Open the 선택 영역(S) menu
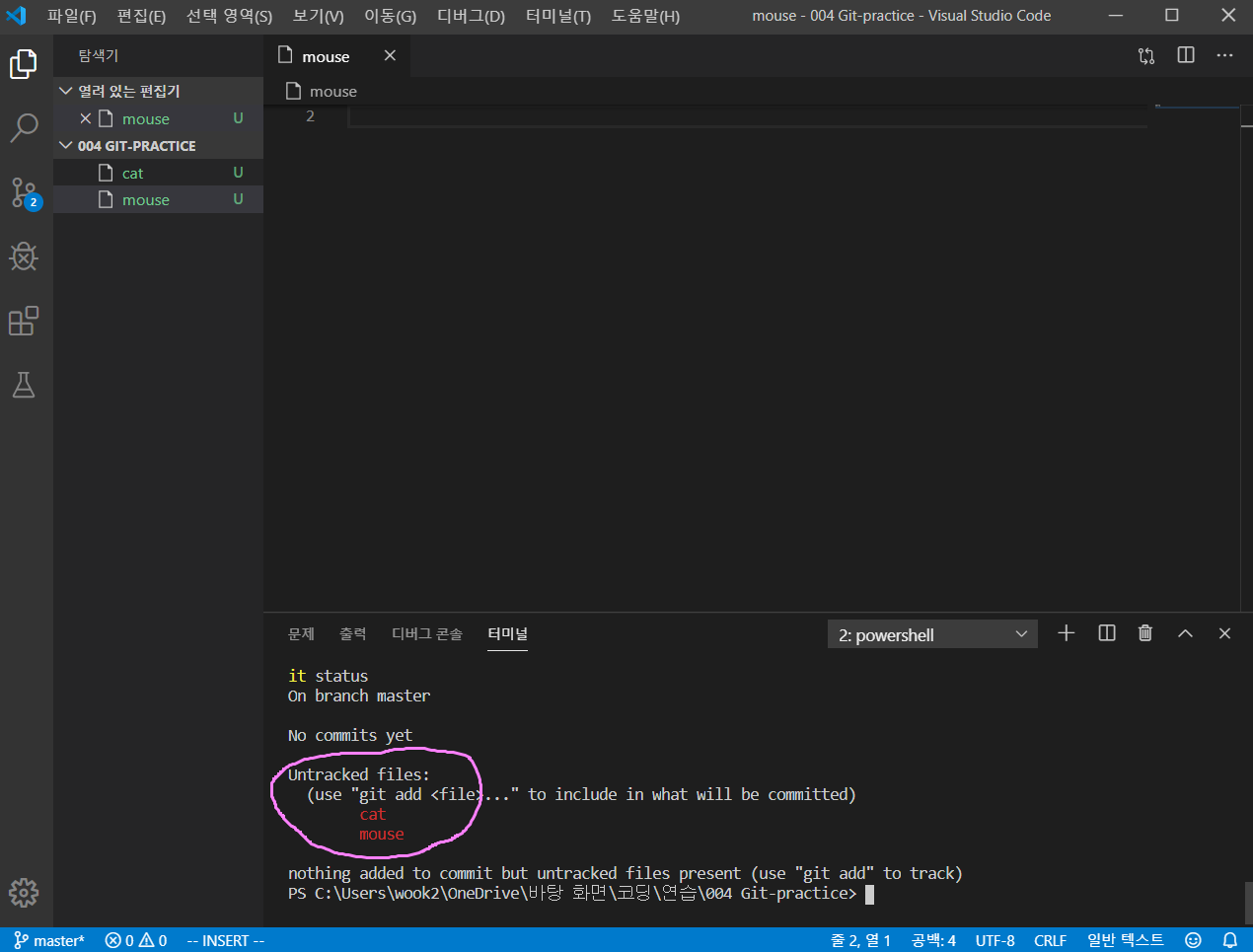The width and height of the screenshot is (1253, 952). click(229, 16)
